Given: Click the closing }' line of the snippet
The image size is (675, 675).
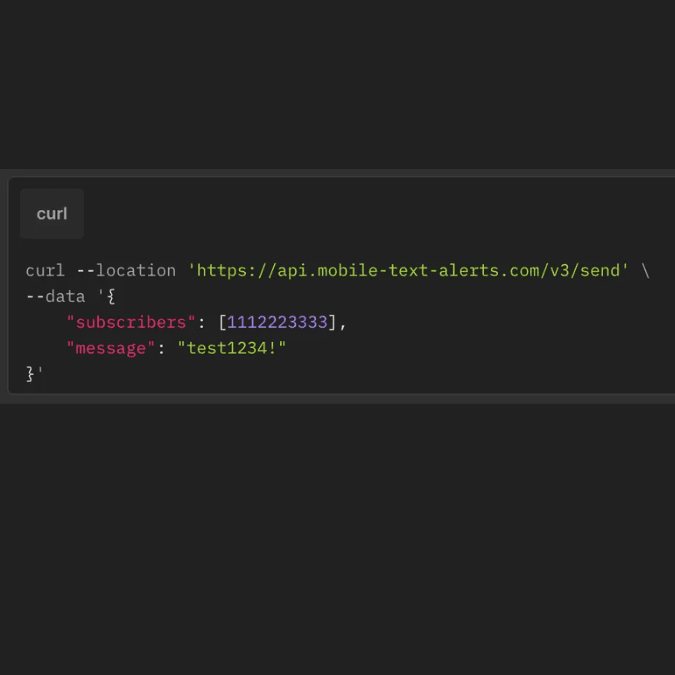Looking at the screenshot, I should click(34, 374).
